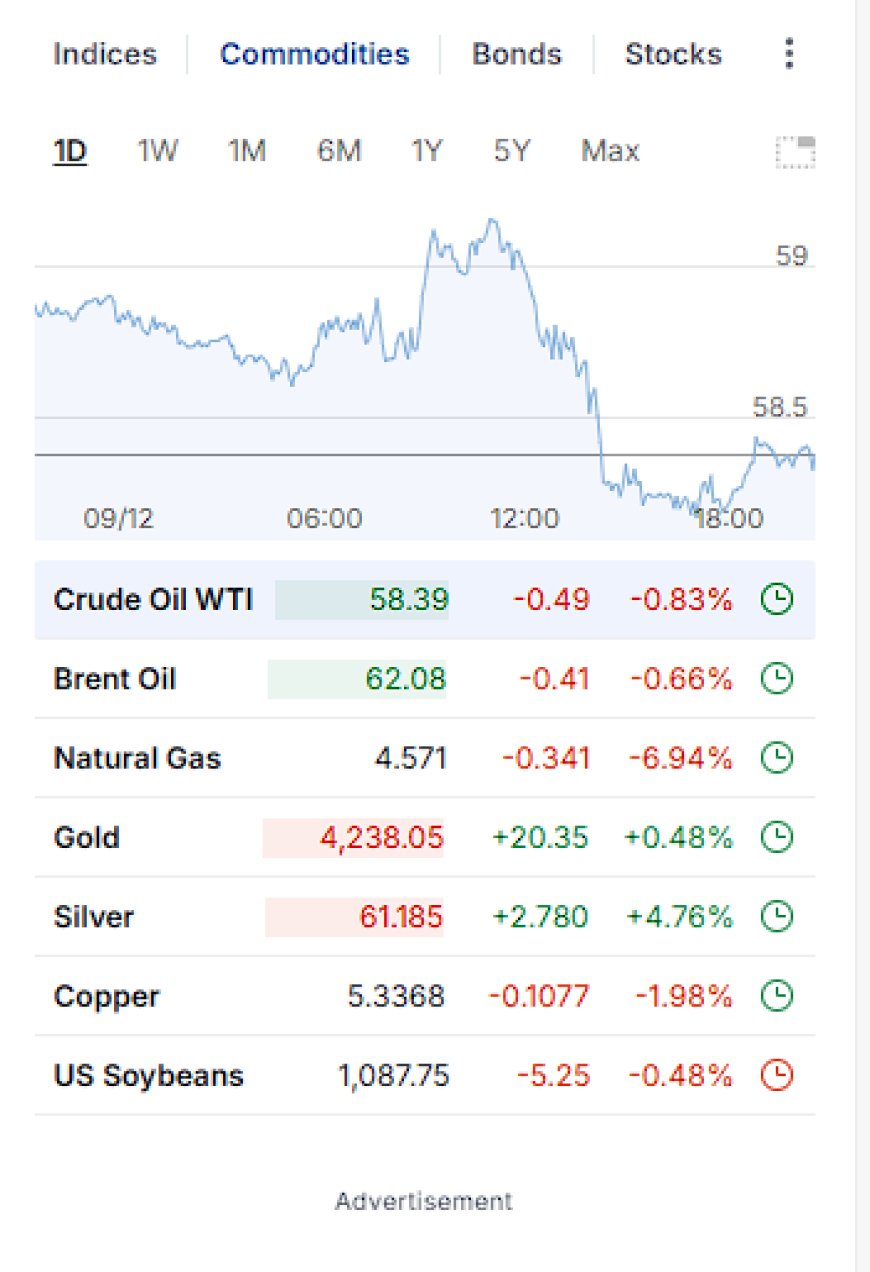The height and width of the screenshot is (1272, 870).
Task: Open the US Soybeans link
Action: point(149,1076)
